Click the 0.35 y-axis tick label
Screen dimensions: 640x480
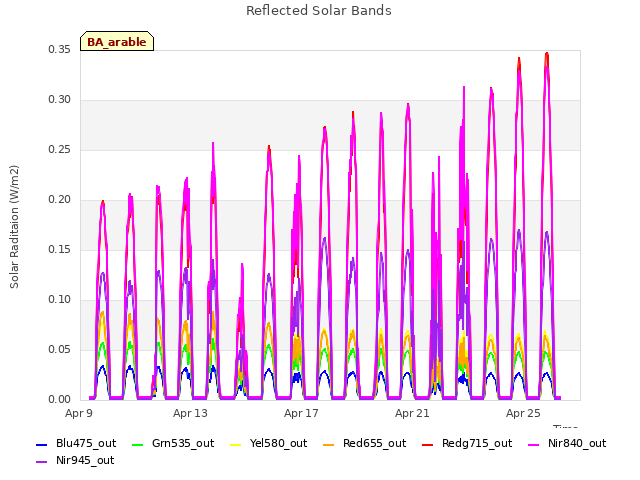[x=60, y=49]
